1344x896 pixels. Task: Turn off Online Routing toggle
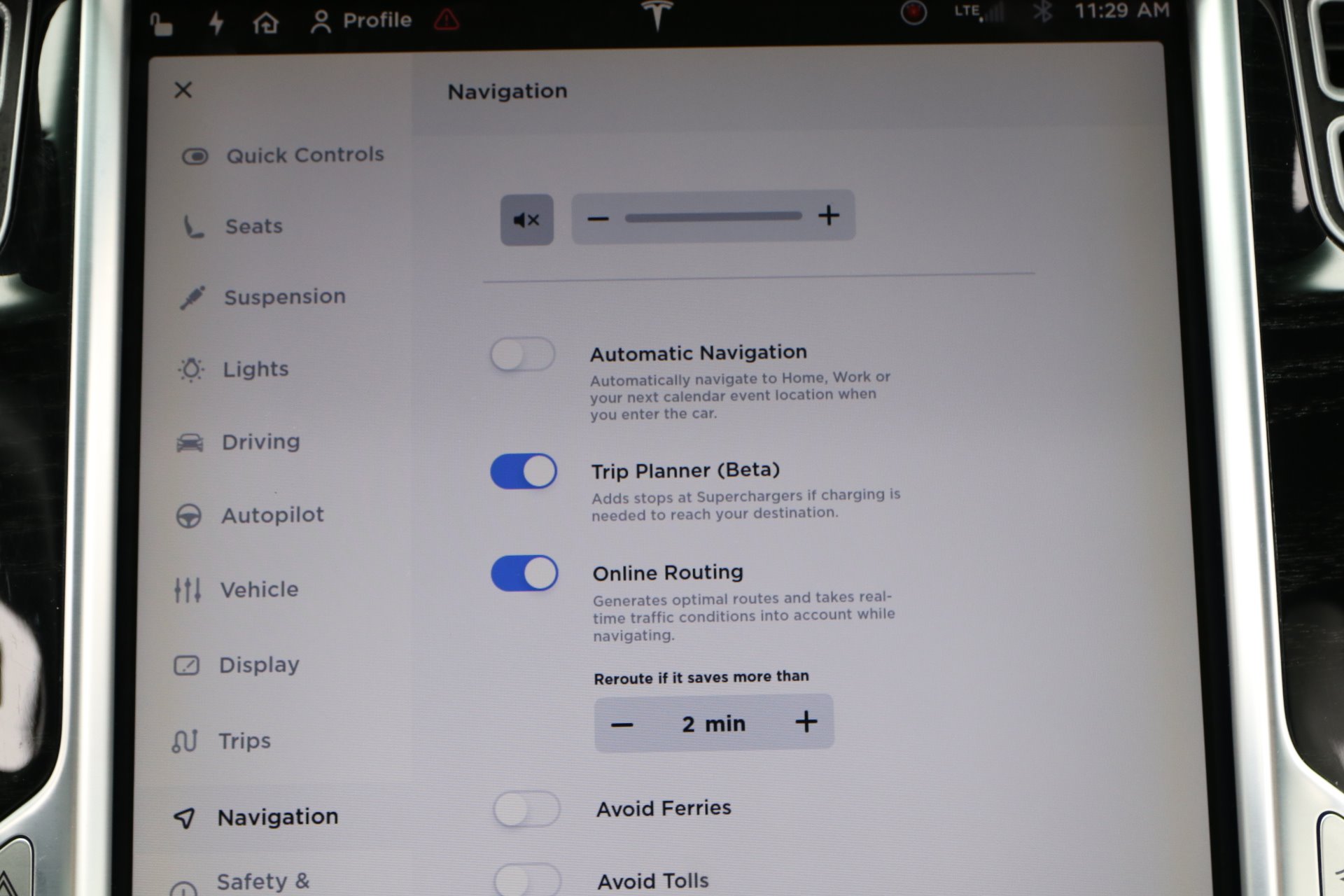point(524,573)
